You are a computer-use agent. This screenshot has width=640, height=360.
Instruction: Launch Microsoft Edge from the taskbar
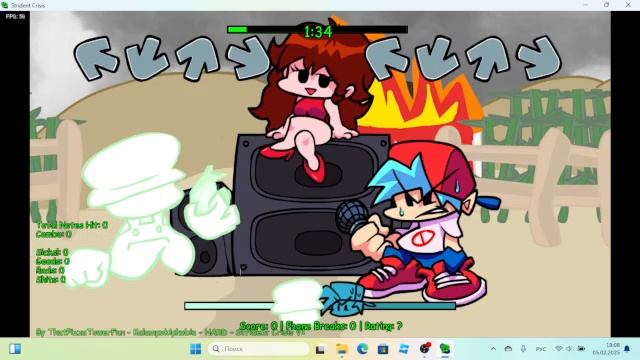point(362,349)
